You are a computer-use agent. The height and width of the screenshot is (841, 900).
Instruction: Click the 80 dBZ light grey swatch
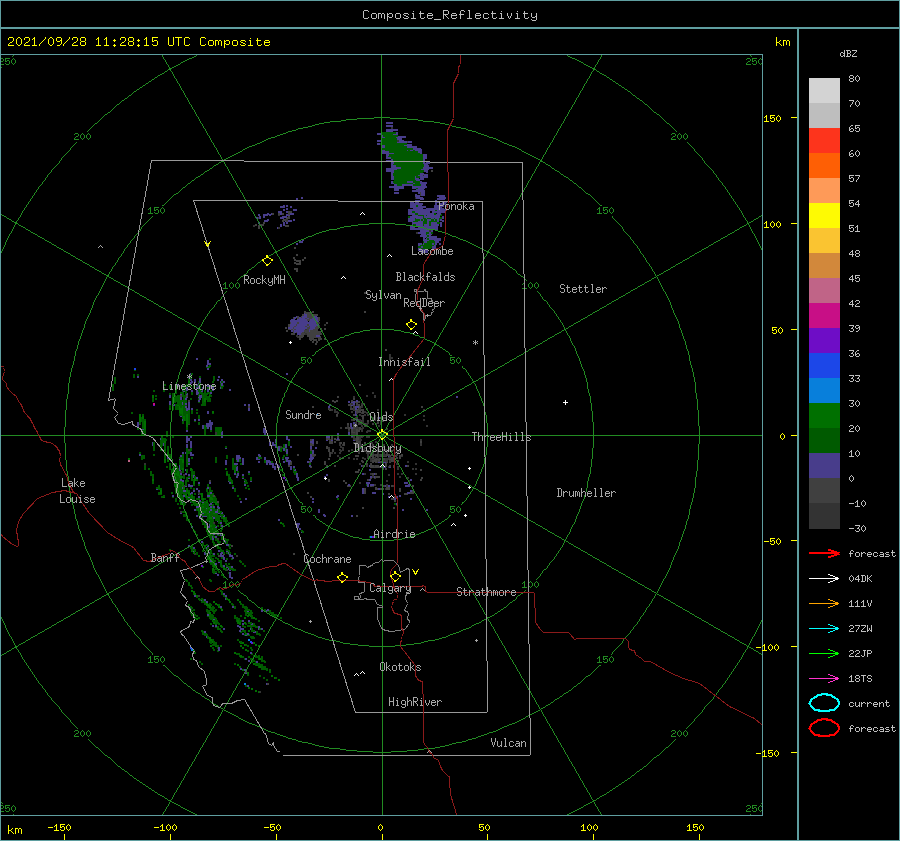point(824,91)
